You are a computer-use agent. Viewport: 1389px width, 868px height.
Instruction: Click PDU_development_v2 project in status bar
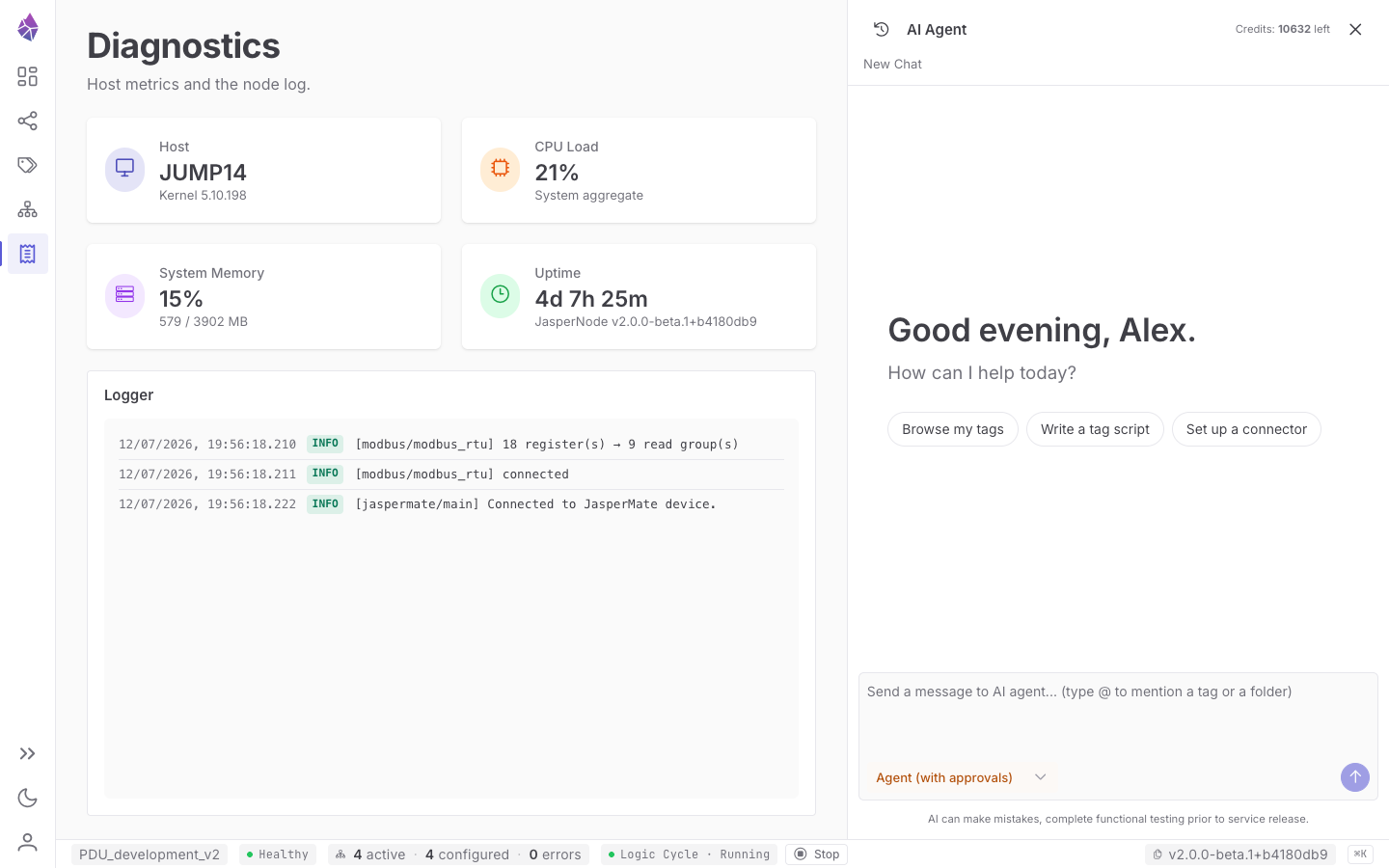point(150,854)
